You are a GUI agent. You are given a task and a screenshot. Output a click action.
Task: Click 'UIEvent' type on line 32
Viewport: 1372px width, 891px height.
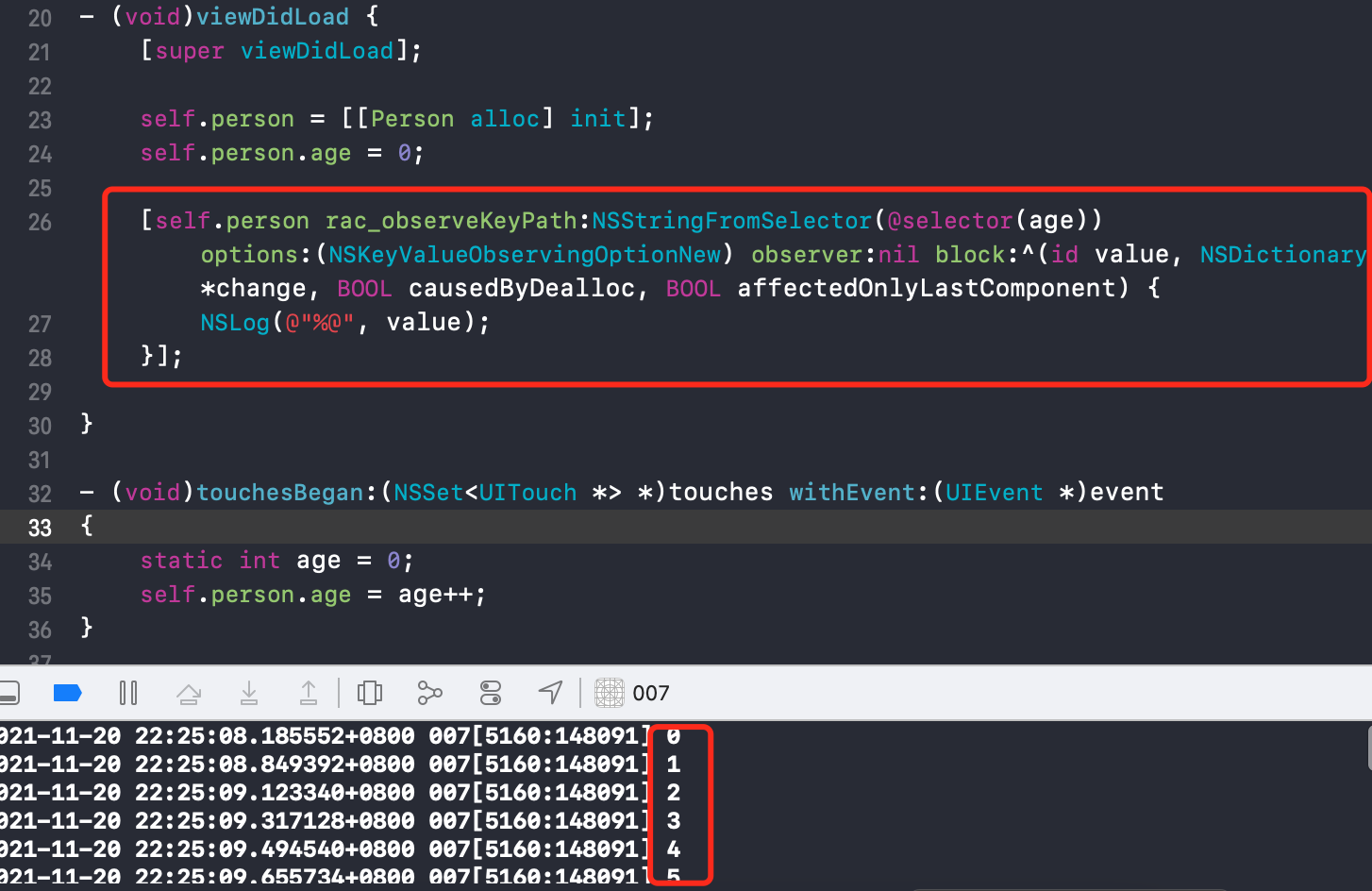(995, 493)
